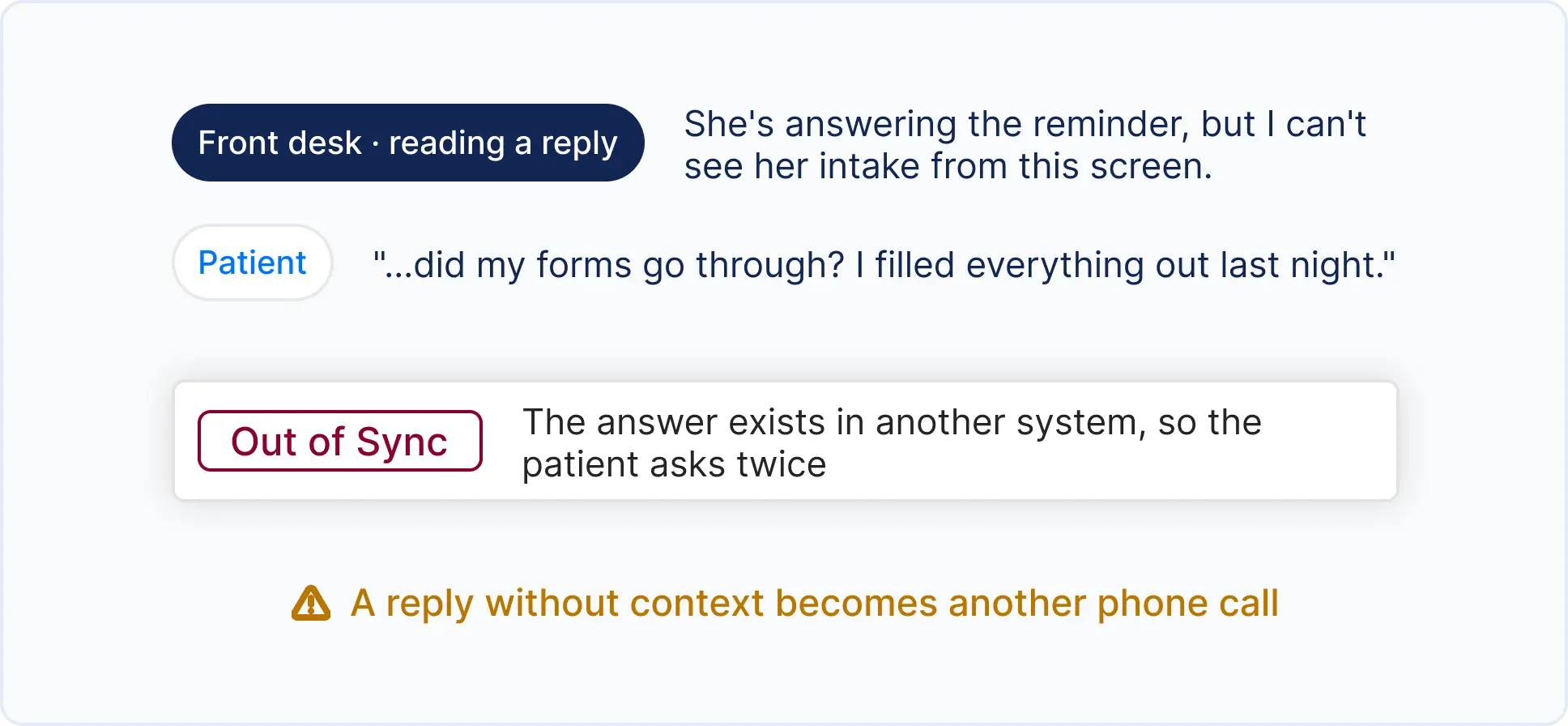Select the Front desk reading a reply pill
1568x726 pixels.
[x=408, y=143]
